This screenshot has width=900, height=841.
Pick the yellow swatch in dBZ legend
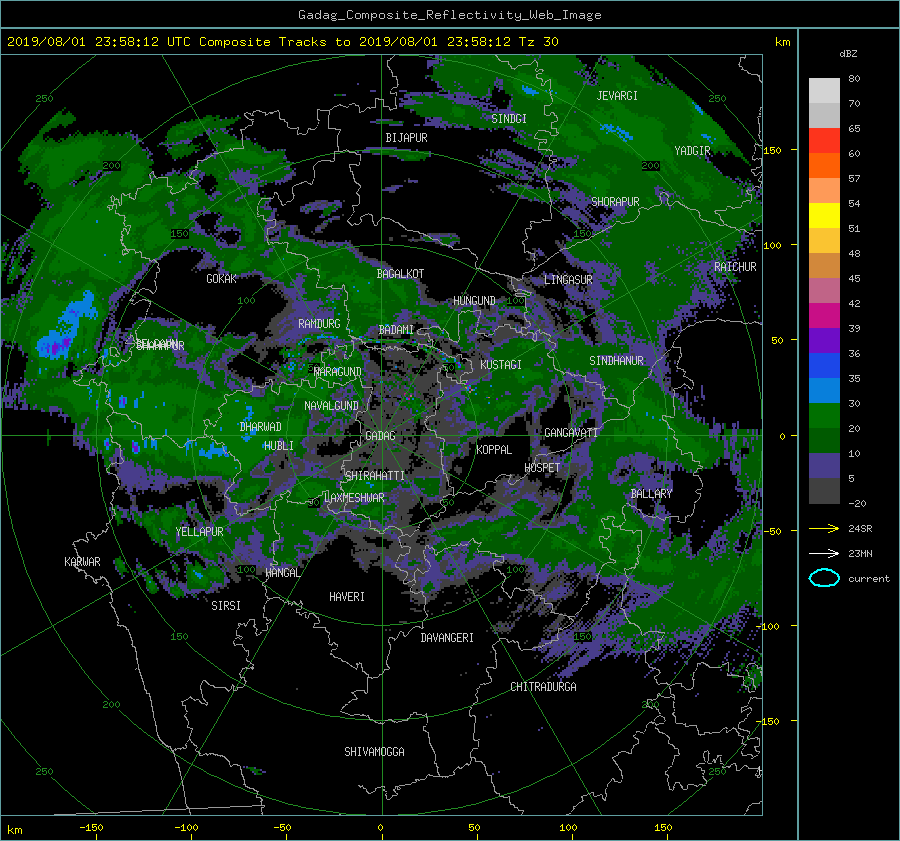click(824, 215)
